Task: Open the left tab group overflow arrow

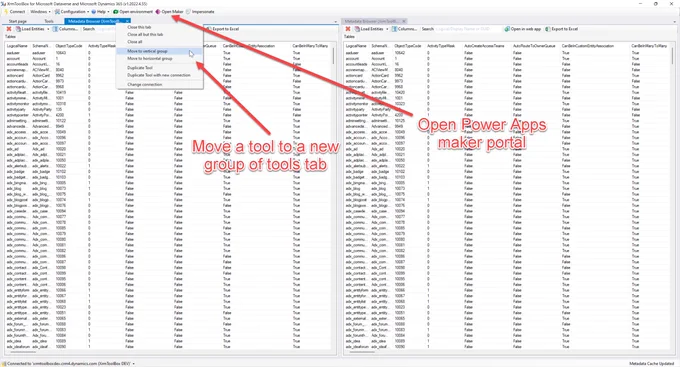Action: 335,21
